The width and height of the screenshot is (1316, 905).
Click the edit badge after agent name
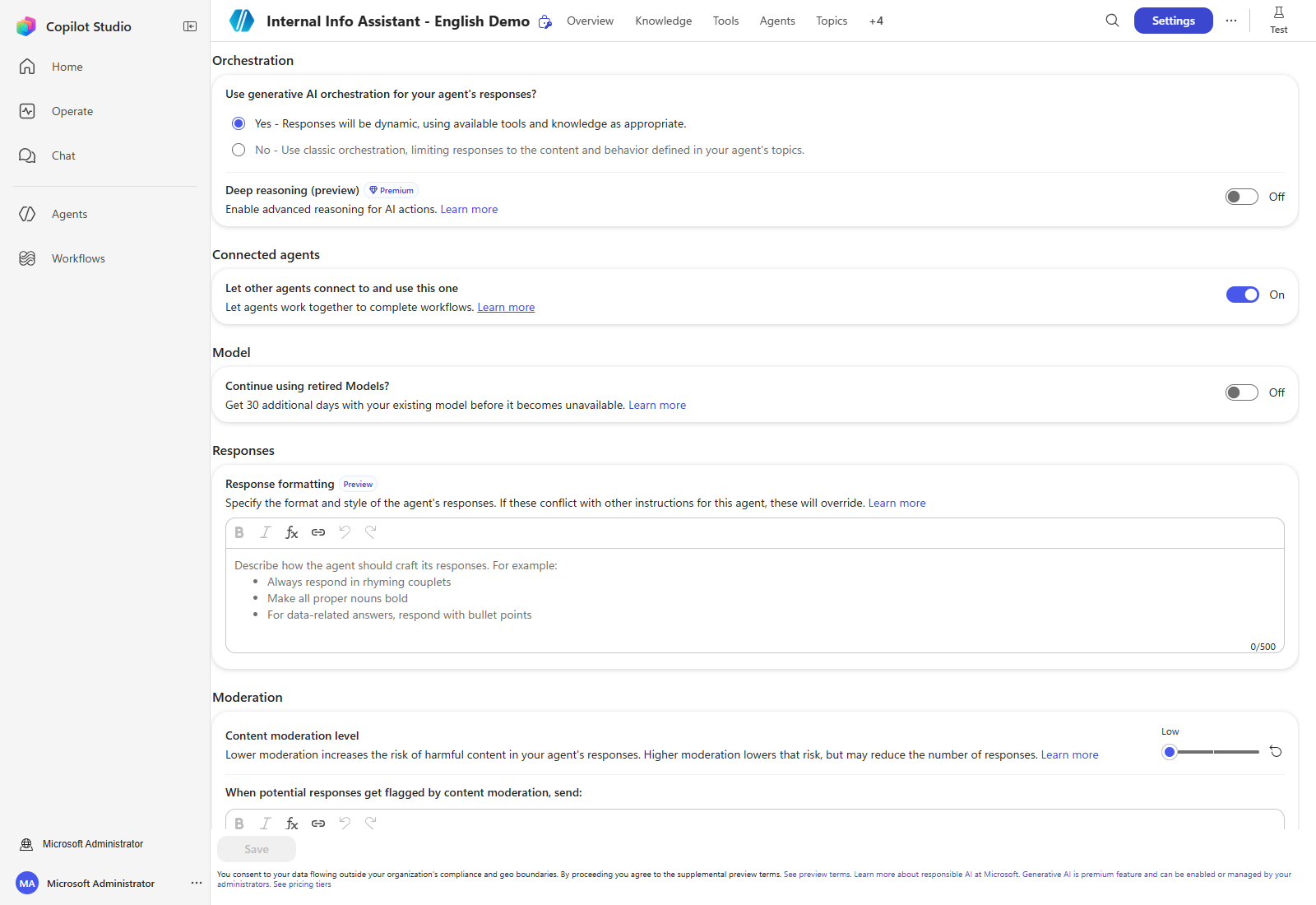click(544, 22)
